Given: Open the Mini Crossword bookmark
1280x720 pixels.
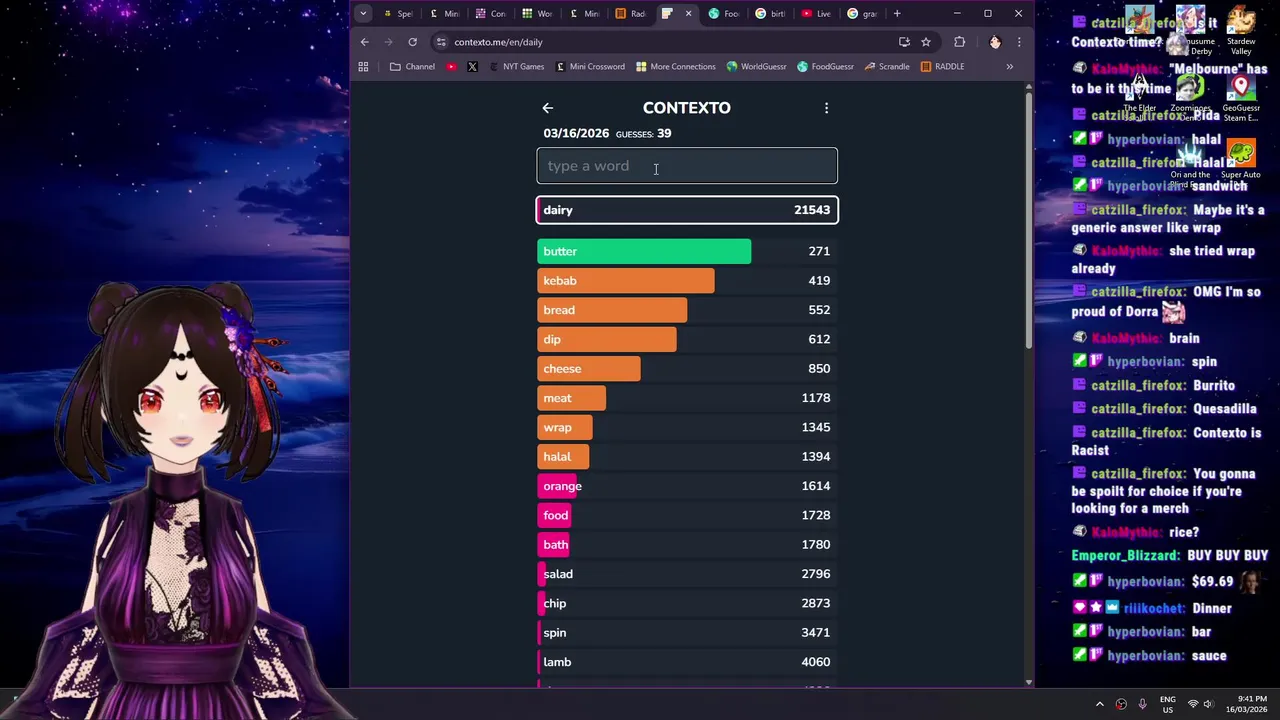Looking at the screenshot, I should pyautogui.click(x=589, y=67).
